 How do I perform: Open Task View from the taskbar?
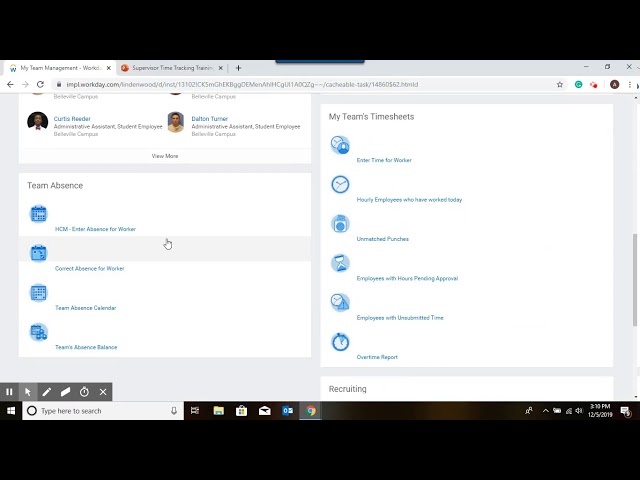point(195,411)
